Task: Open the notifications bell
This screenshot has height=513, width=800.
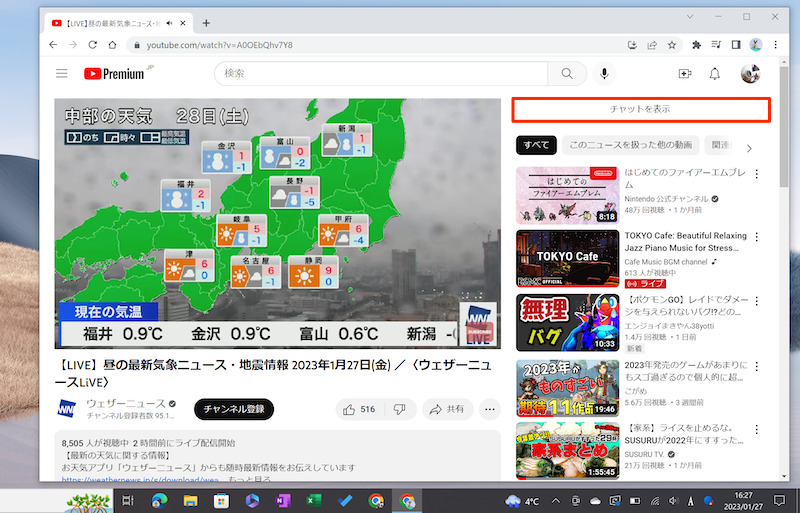Action: click(x=715, y=73)
